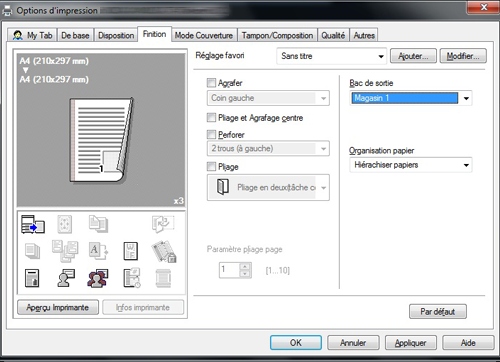Viewport: 500px width, 362px height.
Task: Enable the Agrafer checkbox
Action: 211,82
